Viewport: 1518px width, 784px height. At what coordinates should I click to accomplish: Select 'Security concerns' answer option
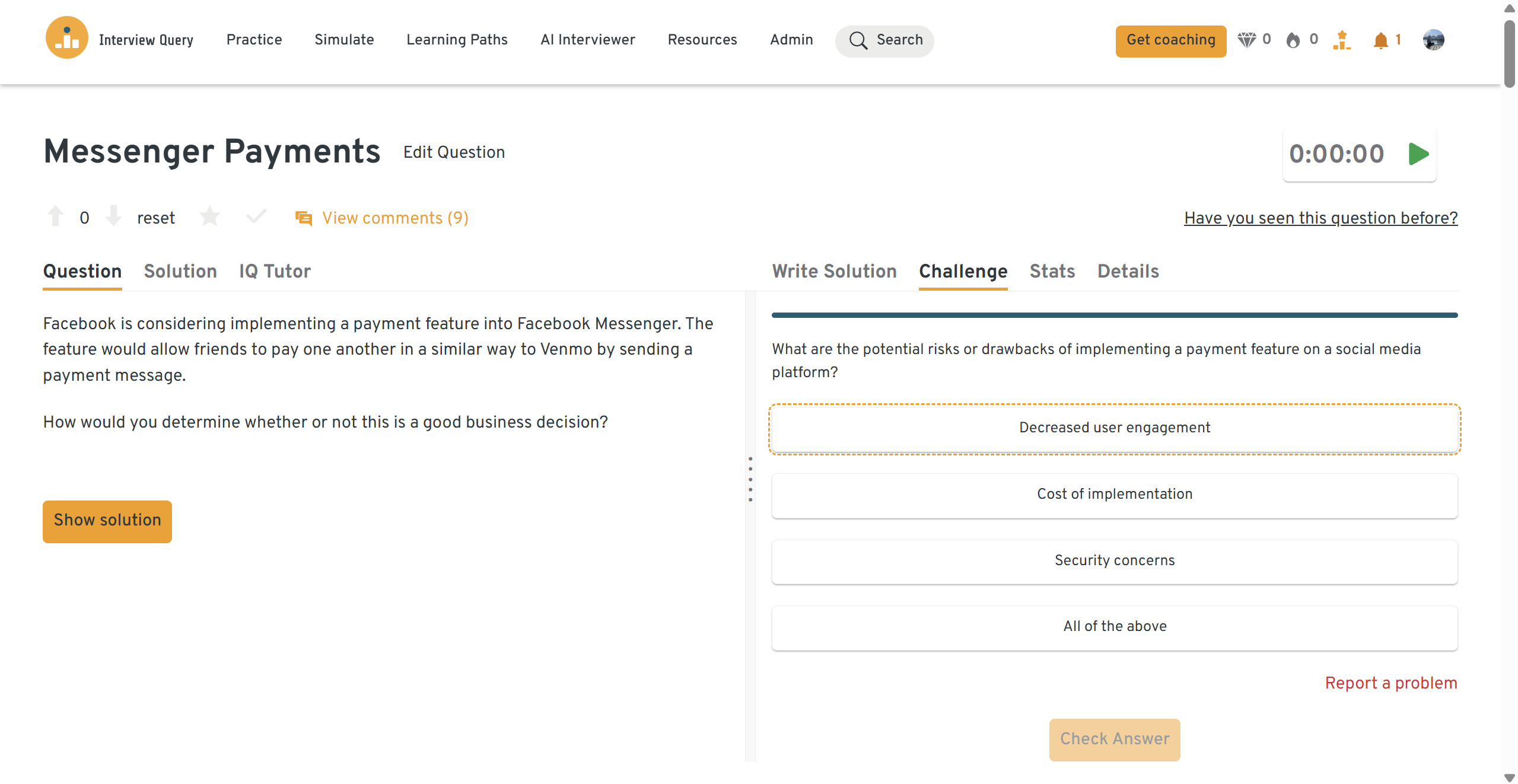pyautogui.click(x=1114, y=561)
